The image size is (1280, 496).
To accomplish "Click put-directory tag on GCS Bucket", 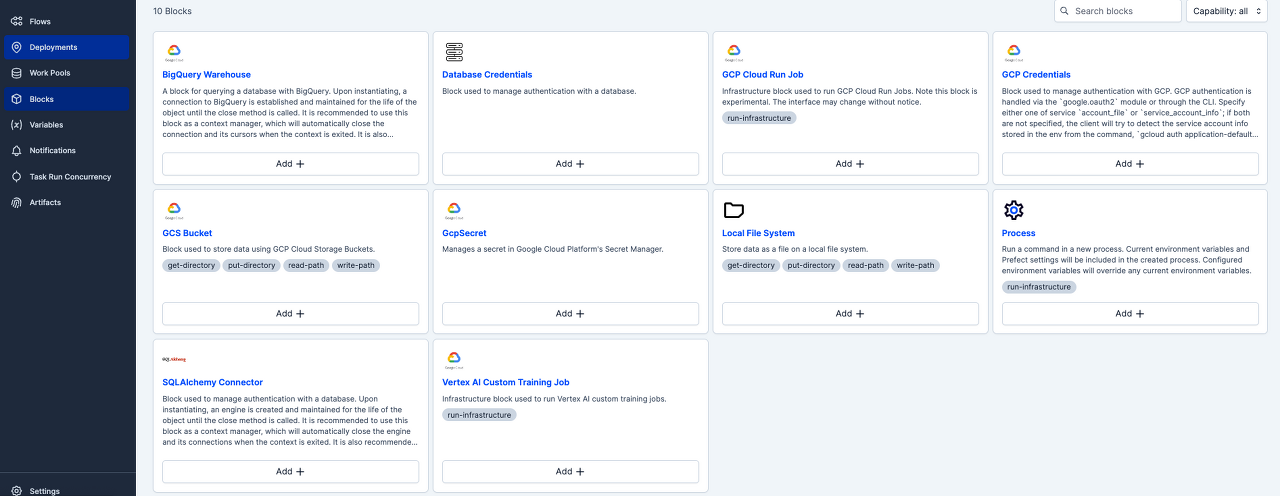I will tap(251, 266).
